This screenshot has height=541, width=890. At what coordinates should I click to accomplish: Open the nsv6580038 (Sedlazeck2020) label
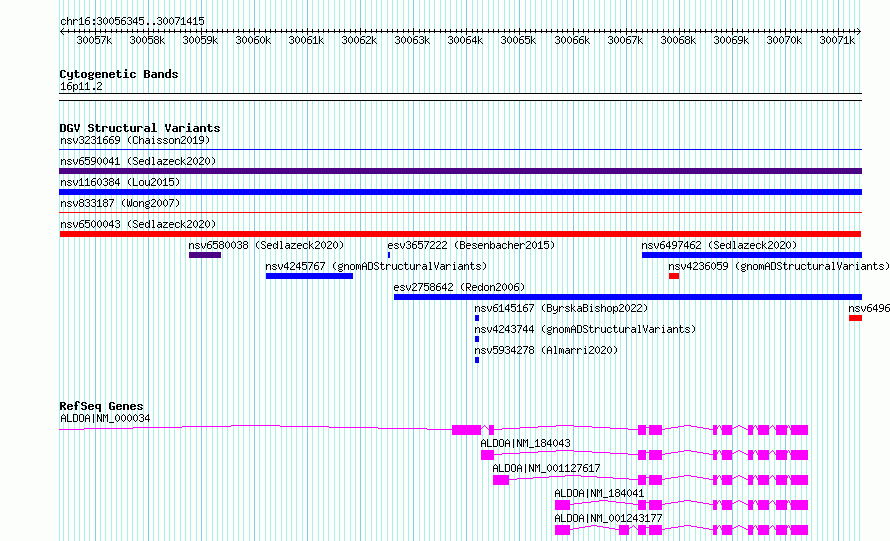[266, 245]
